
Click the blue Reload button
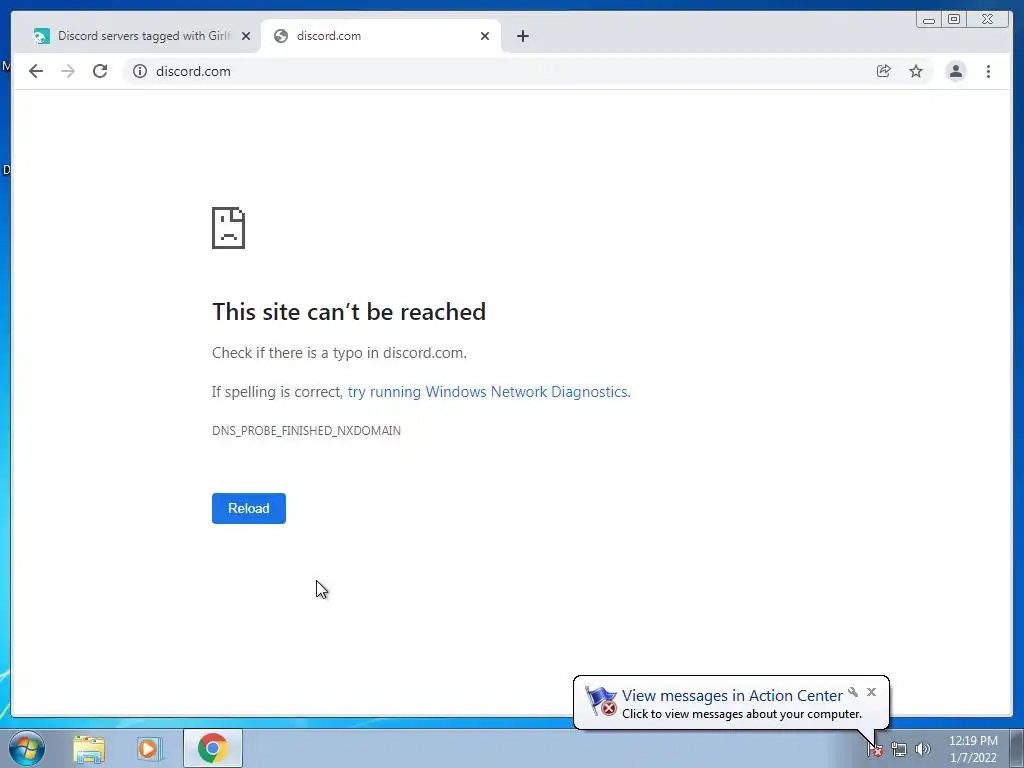click(x=249, y=508)
